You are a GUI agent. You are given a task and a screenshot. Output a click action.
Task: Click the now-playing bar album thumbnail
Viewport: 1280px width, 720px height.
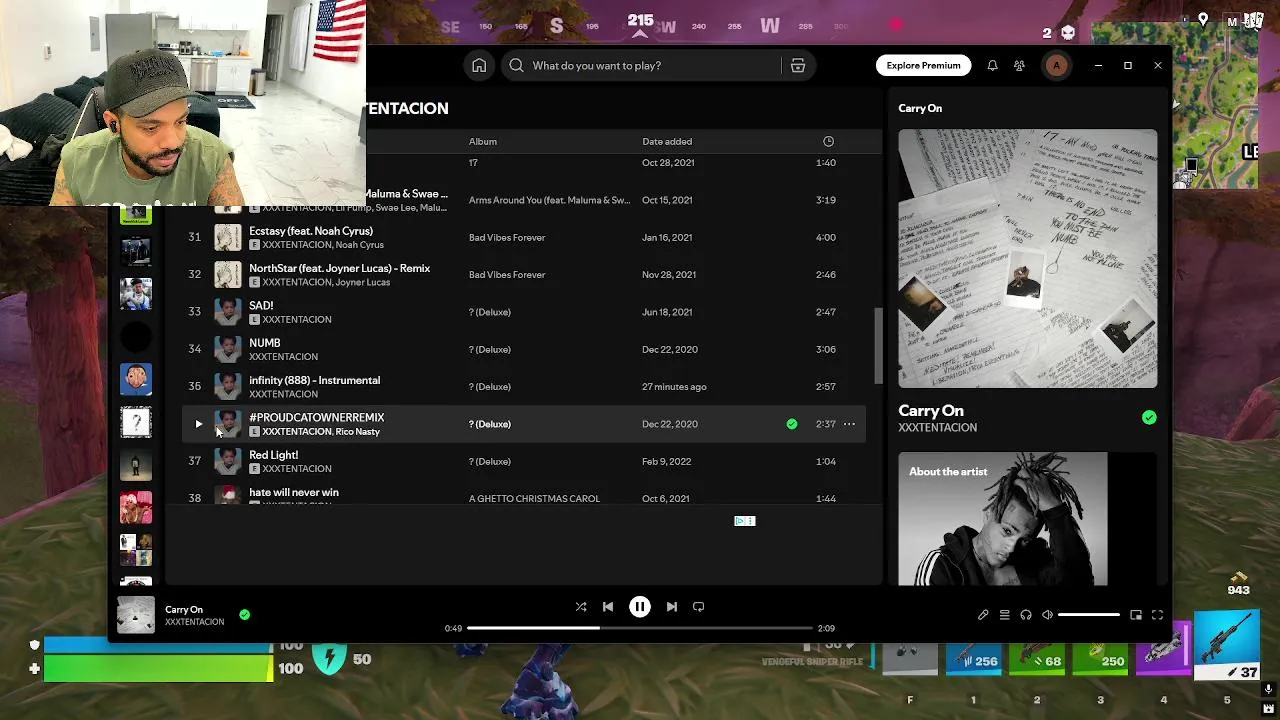136,615
